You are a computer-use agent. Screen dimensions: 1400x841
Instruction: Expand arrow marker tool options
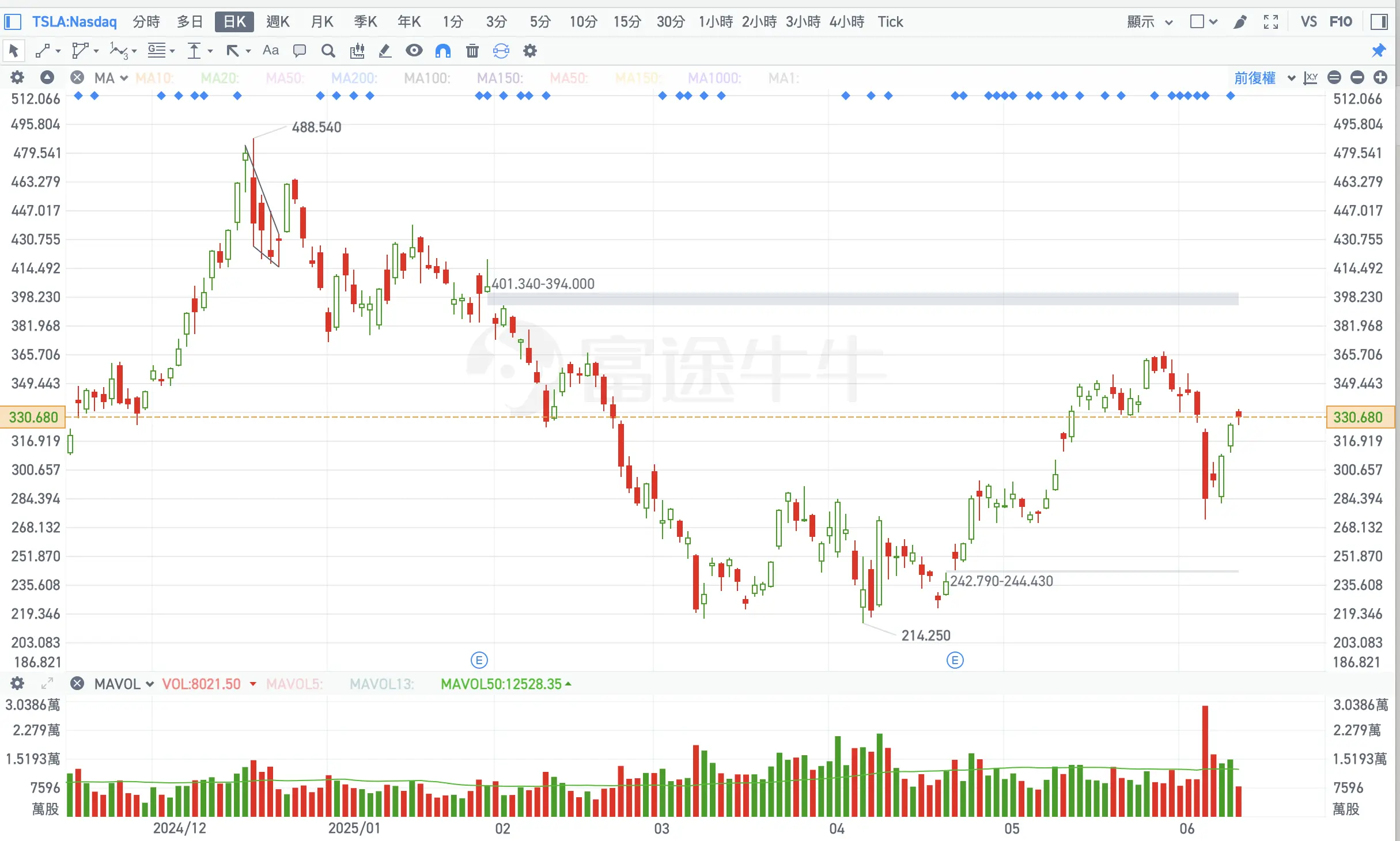(x=248, y=51)
